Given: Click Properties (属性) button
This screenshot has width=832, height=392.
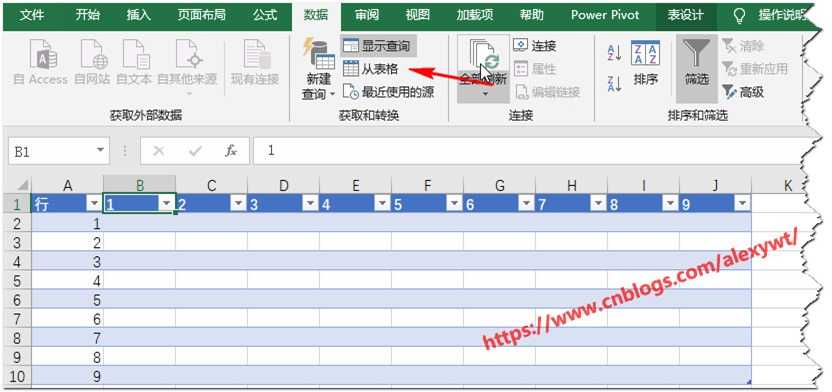Looking at the screenshot, I should (x=535, y=69).
